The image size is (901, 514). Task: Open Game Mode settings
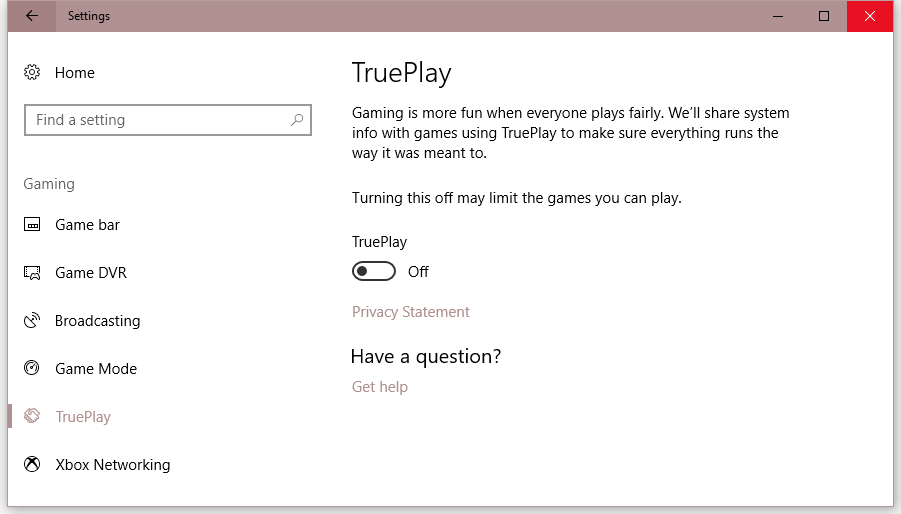tap(96, 369)
